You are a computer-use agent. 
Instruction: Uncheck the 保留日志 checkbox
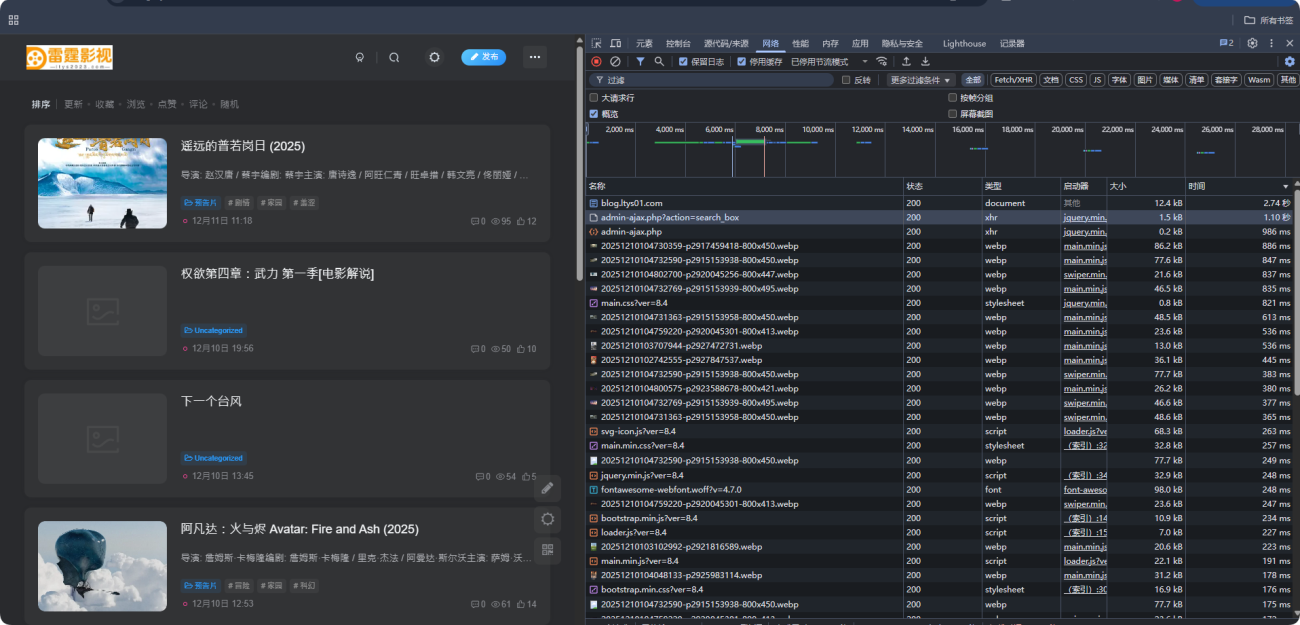click(684, 62)
